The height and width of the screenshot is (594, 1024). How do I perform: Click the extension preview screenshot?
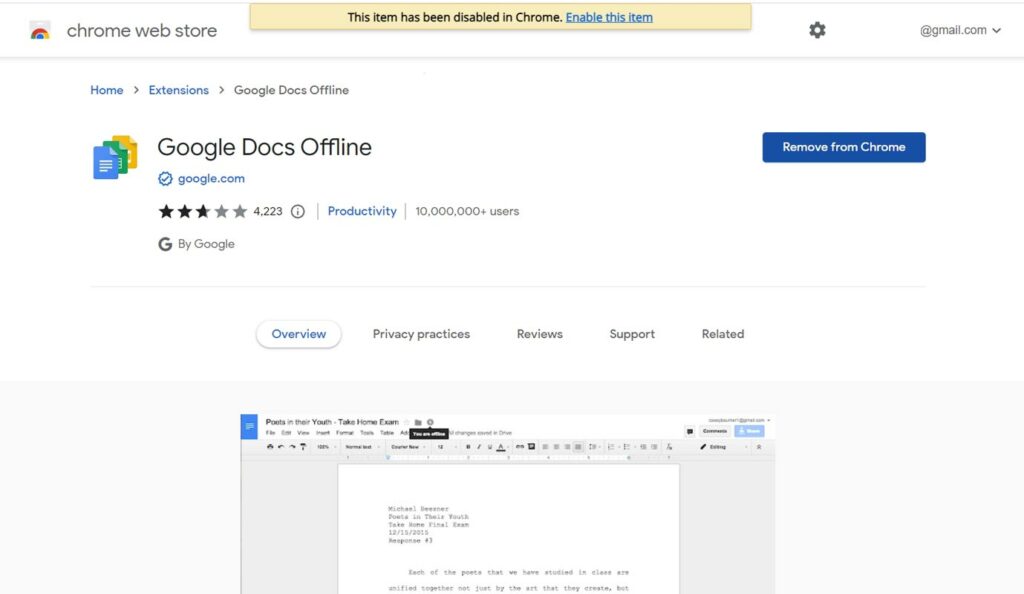coord(507,503)
